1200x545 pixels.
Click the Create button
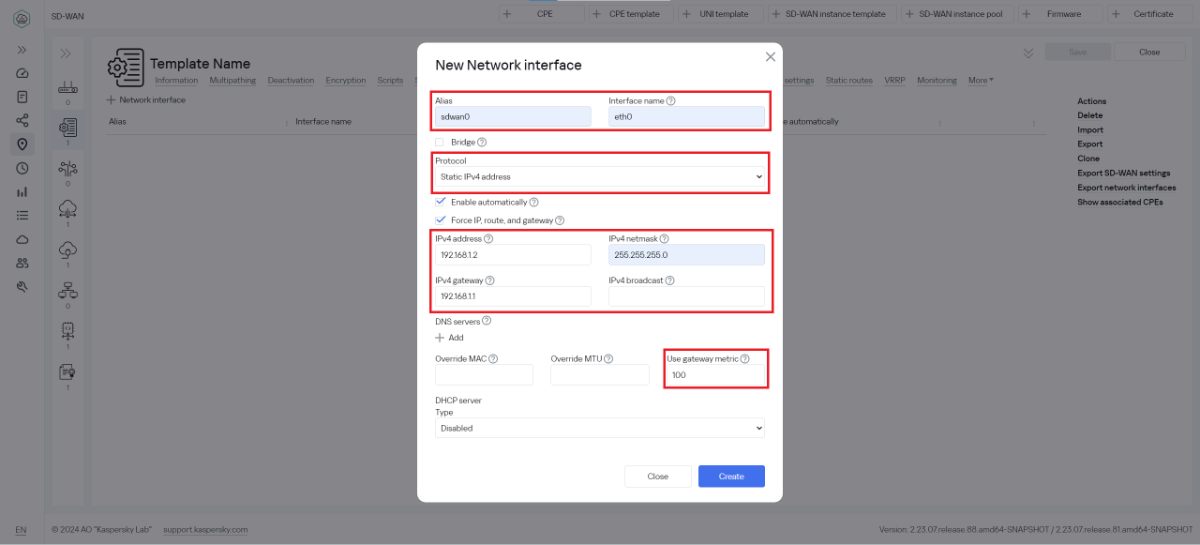tap(731, 476)
